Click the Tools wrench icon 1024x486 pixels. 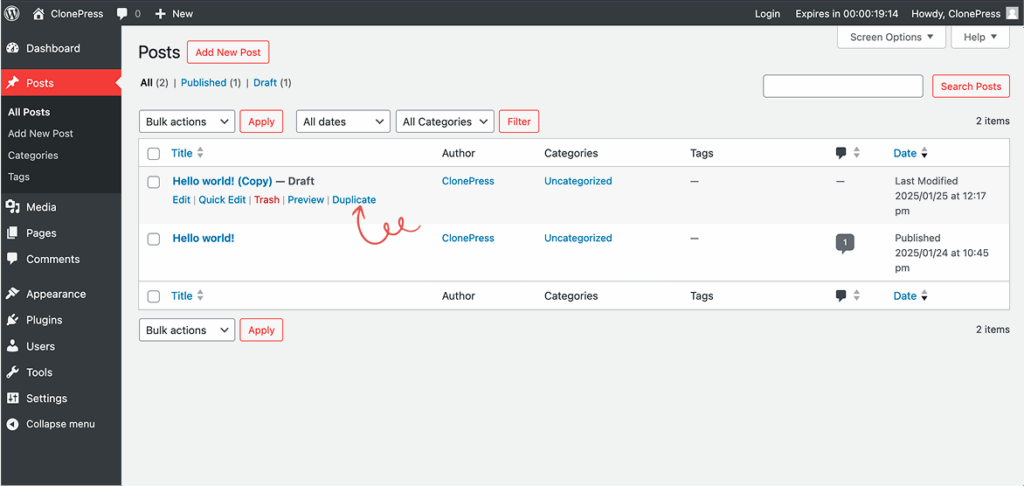coord(12,372)
